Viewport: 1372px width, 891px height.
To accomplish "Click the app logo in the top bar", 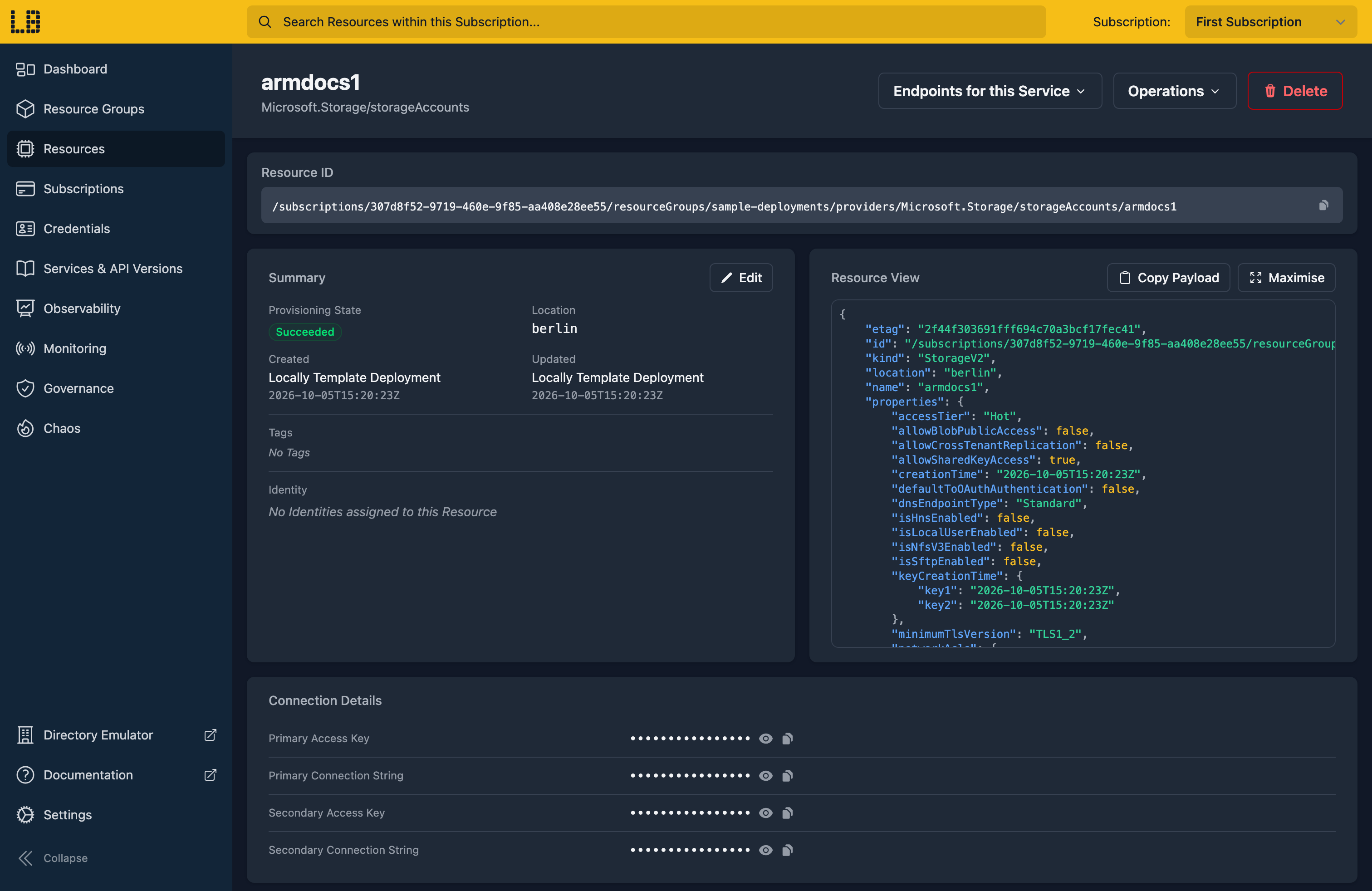I will pyautogui.click(x=25, y=21).
